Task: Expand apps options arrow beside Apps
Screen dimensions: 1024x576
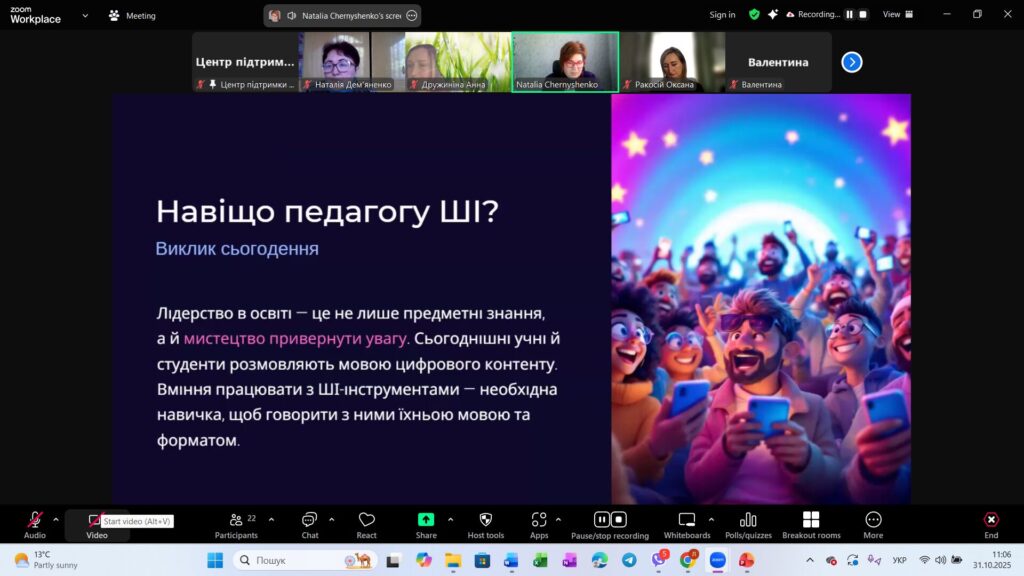Action: click(558, 520)
